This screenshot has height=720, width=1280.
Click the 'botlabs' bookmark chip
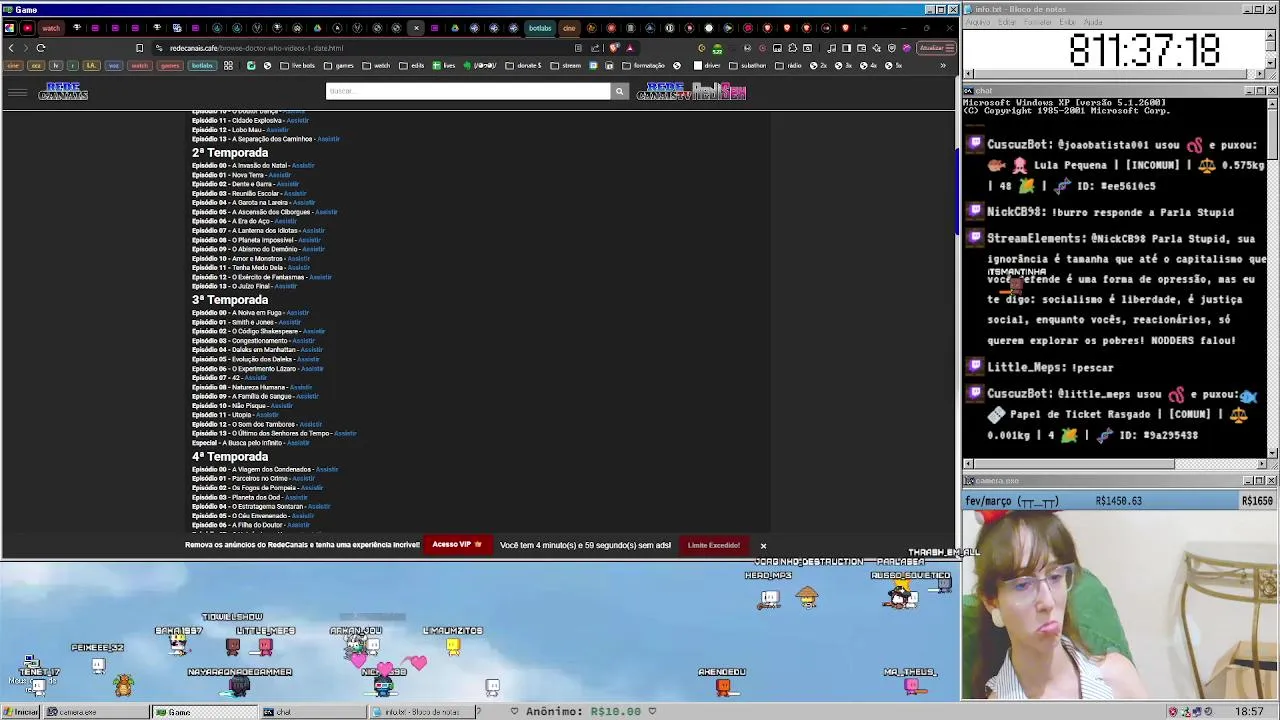click(202, 66)
